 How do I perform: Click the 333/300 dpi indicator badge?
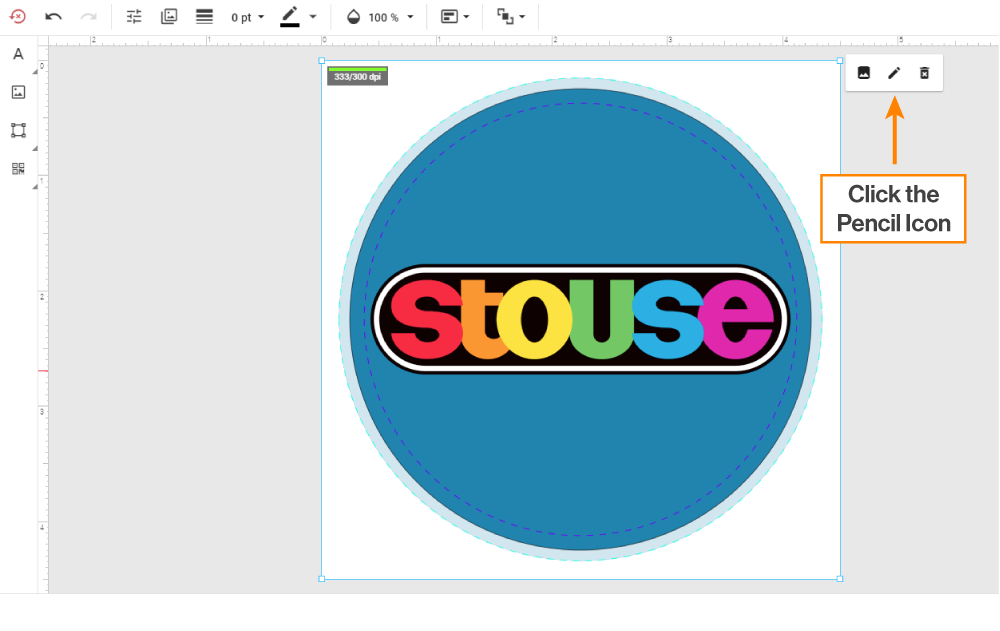tap(357, 76)
